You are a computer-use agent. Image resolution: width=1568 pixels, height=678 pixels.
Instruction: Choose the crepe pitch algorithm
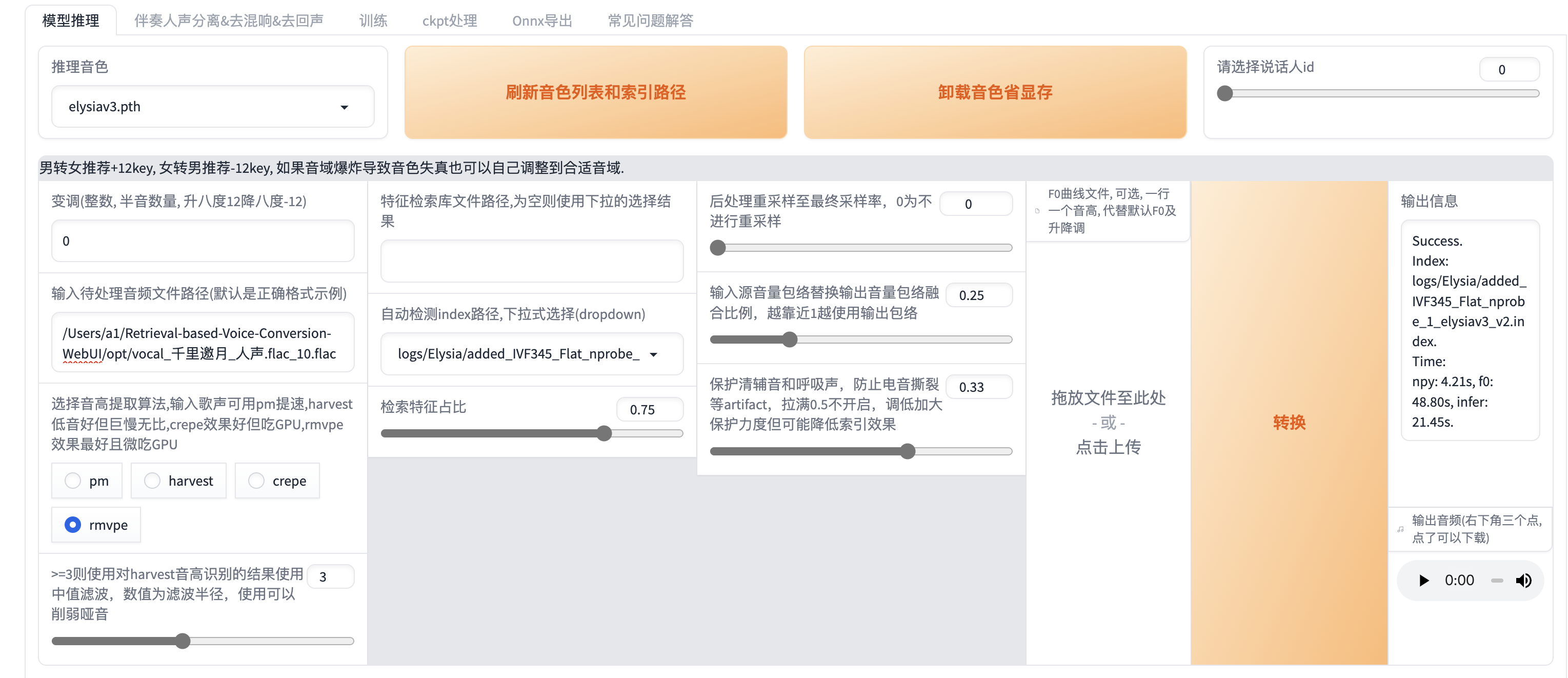[256, 480]
